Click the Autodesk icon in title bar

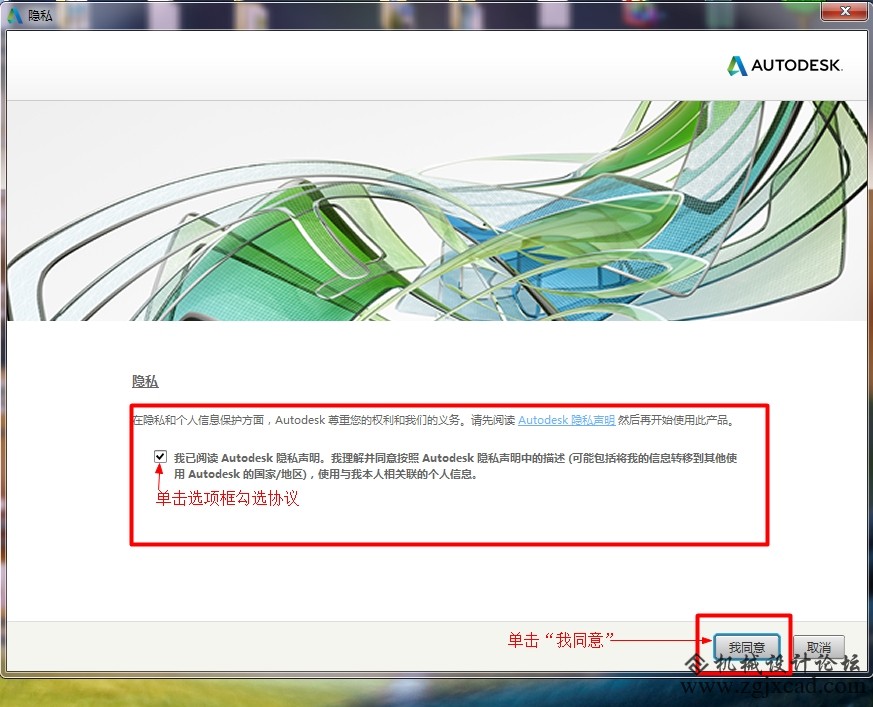[15, 15]
